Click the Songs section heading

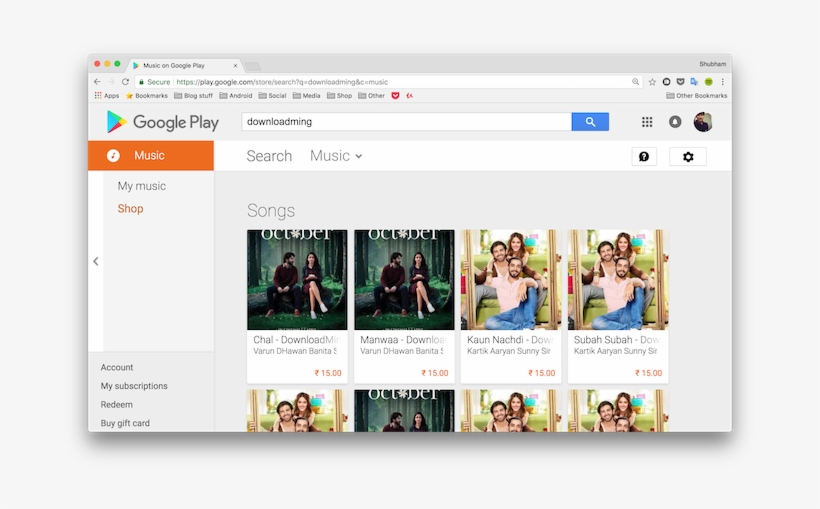(x=271, y=210)
